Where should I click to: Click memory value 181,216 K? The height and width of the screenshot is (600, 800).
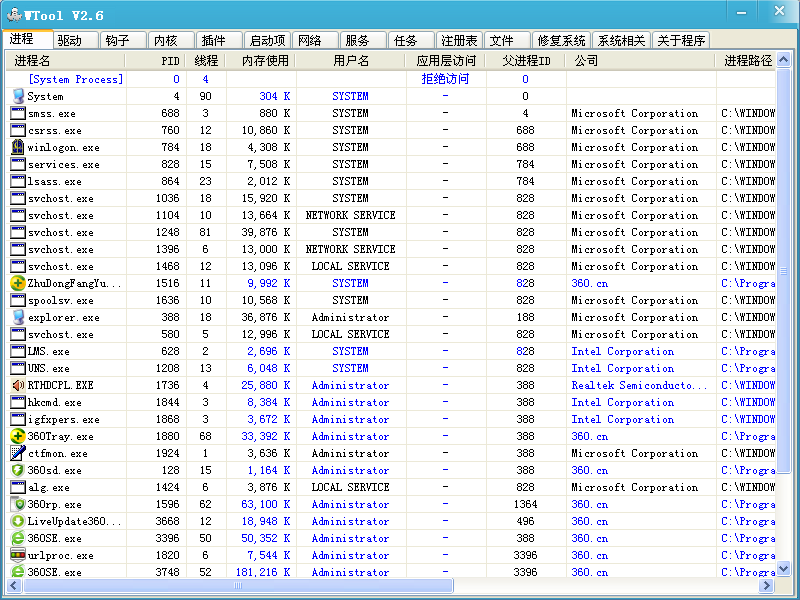(263, 572)
